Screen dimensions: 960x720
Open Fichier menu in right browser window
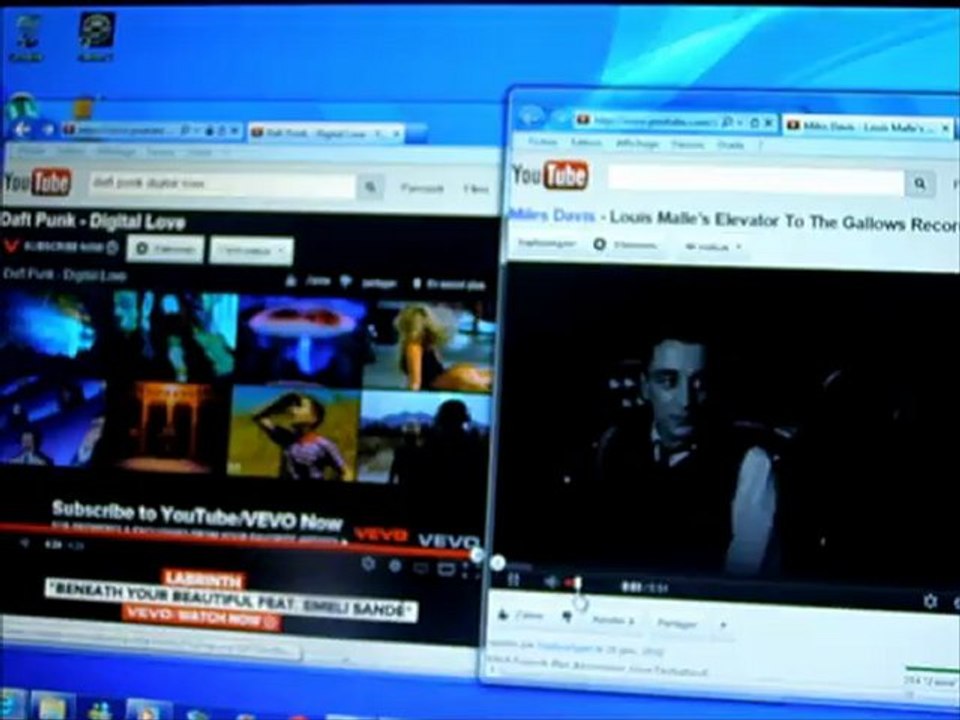pyautogui.click(x=542, y=142)
